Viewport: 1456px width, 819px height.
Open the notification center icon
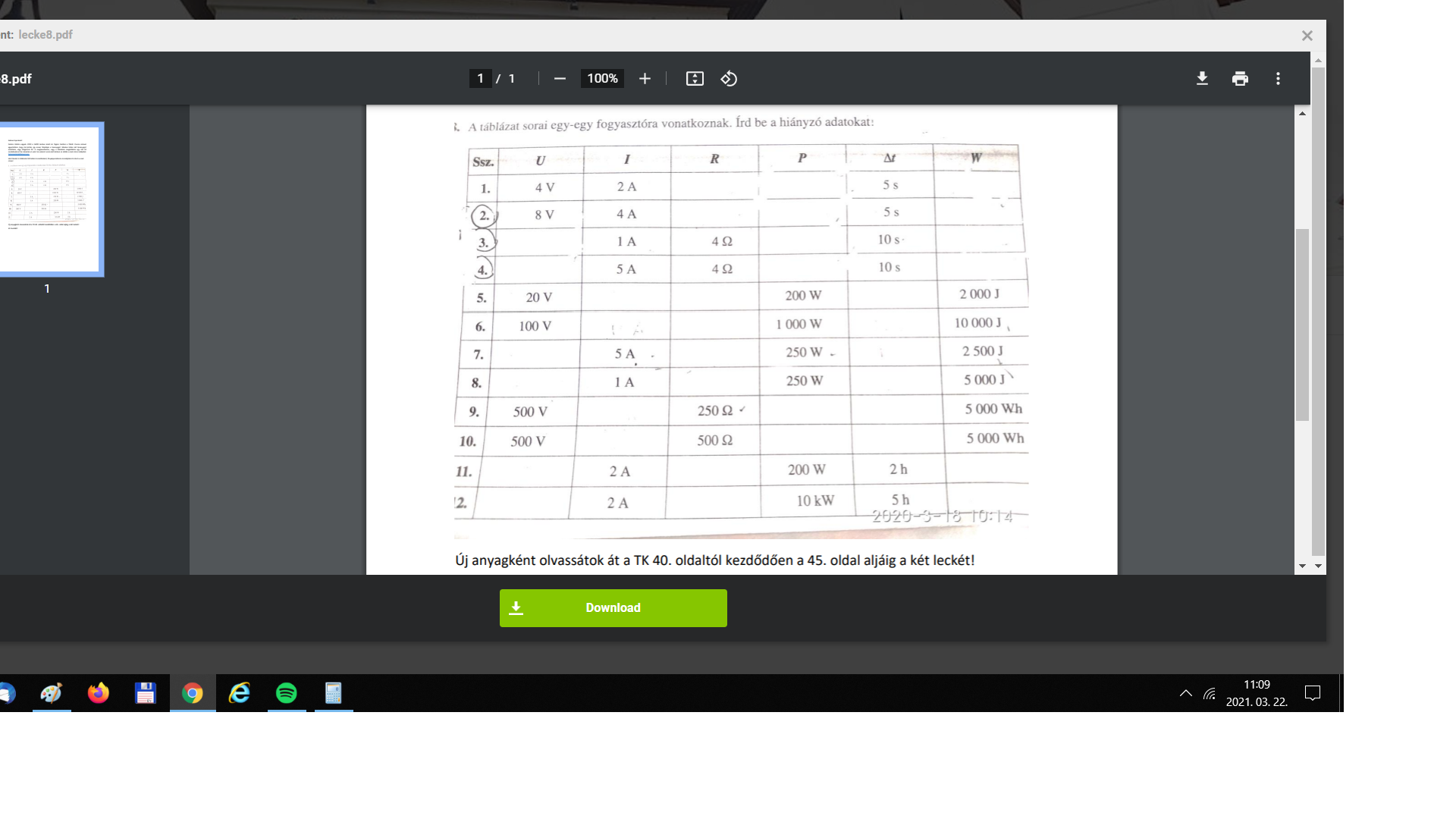click(x=1312, y=693)
